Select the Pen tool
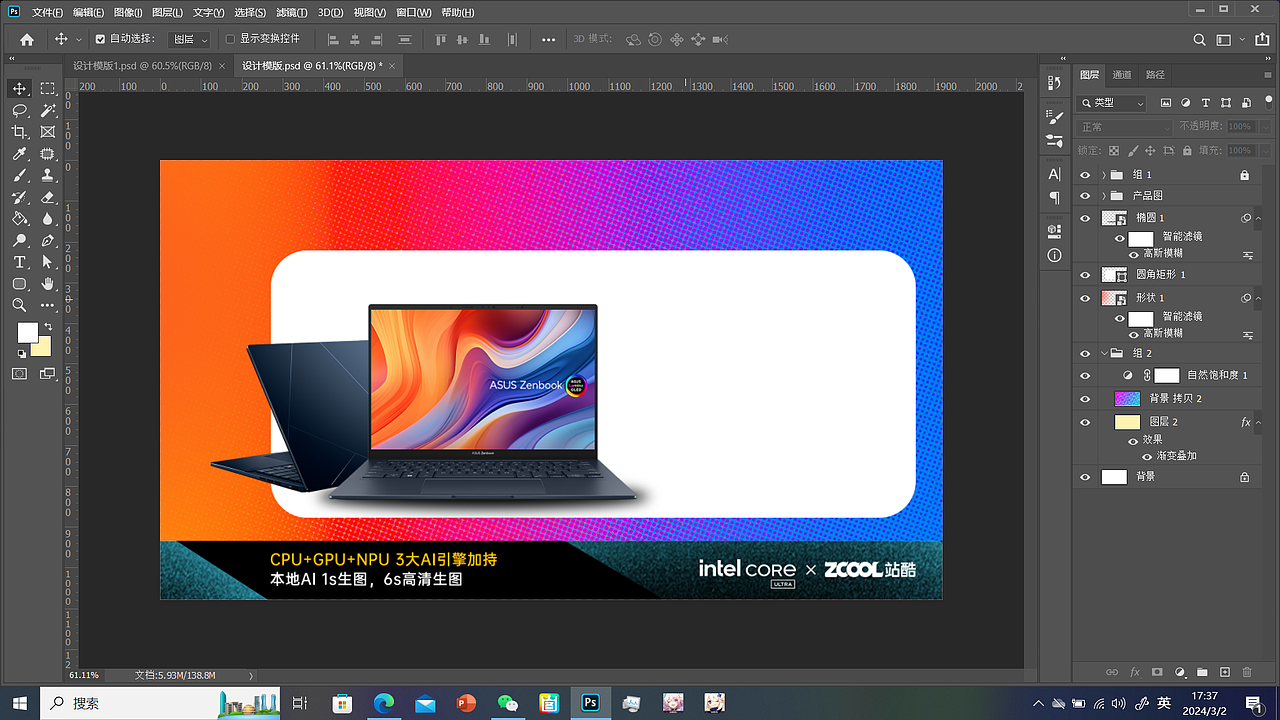 (47, 241)
